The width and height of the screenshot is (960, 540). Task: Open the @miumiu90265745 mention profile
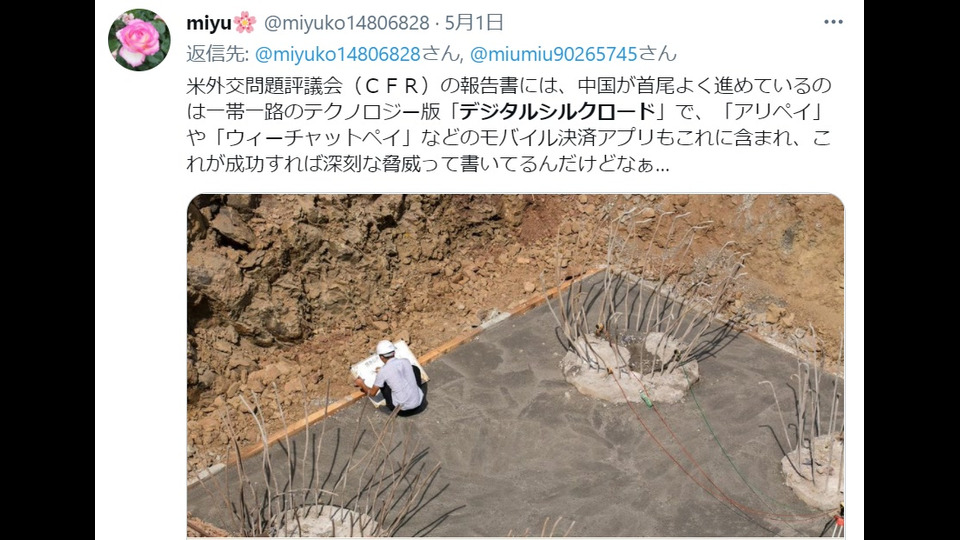coord(554,54)
